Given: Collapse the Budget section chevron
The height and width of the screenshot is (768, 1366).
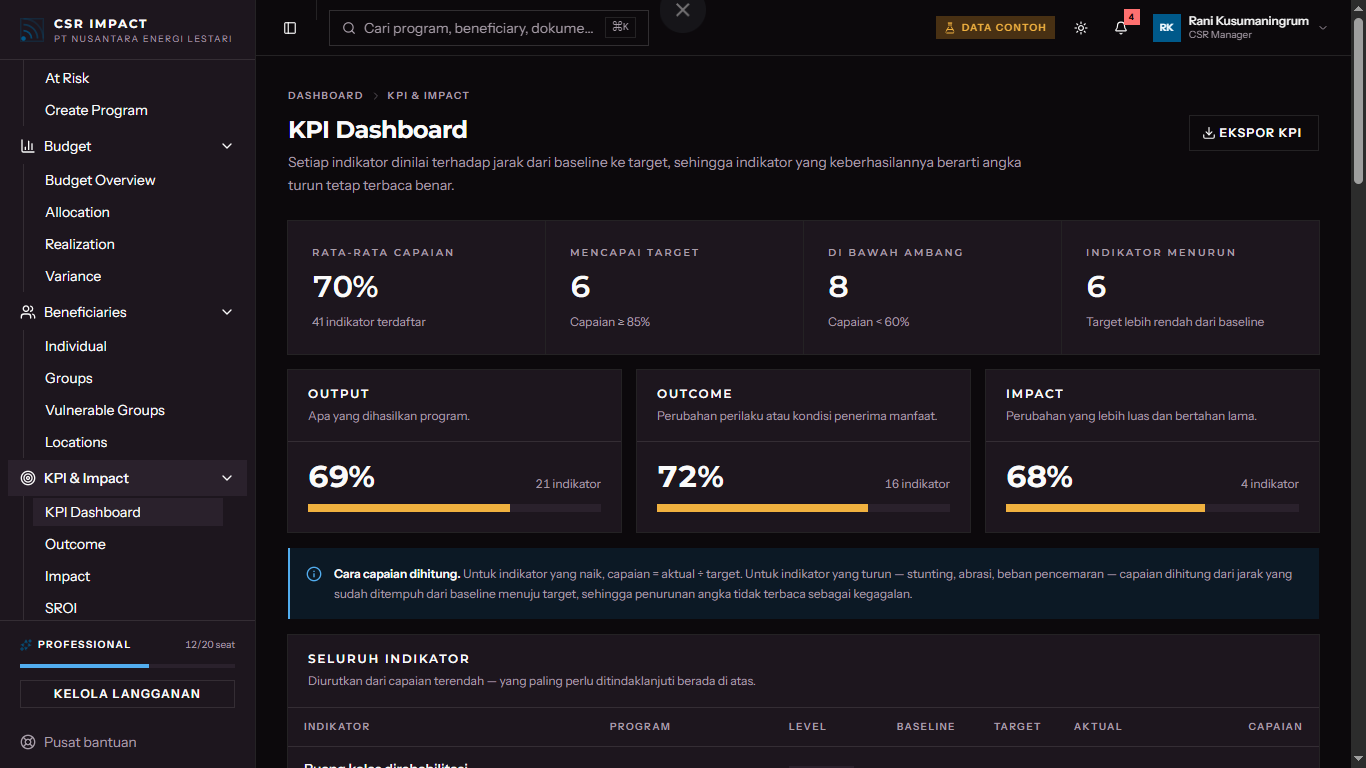Looking at the screenshot, I should (227, 146).
